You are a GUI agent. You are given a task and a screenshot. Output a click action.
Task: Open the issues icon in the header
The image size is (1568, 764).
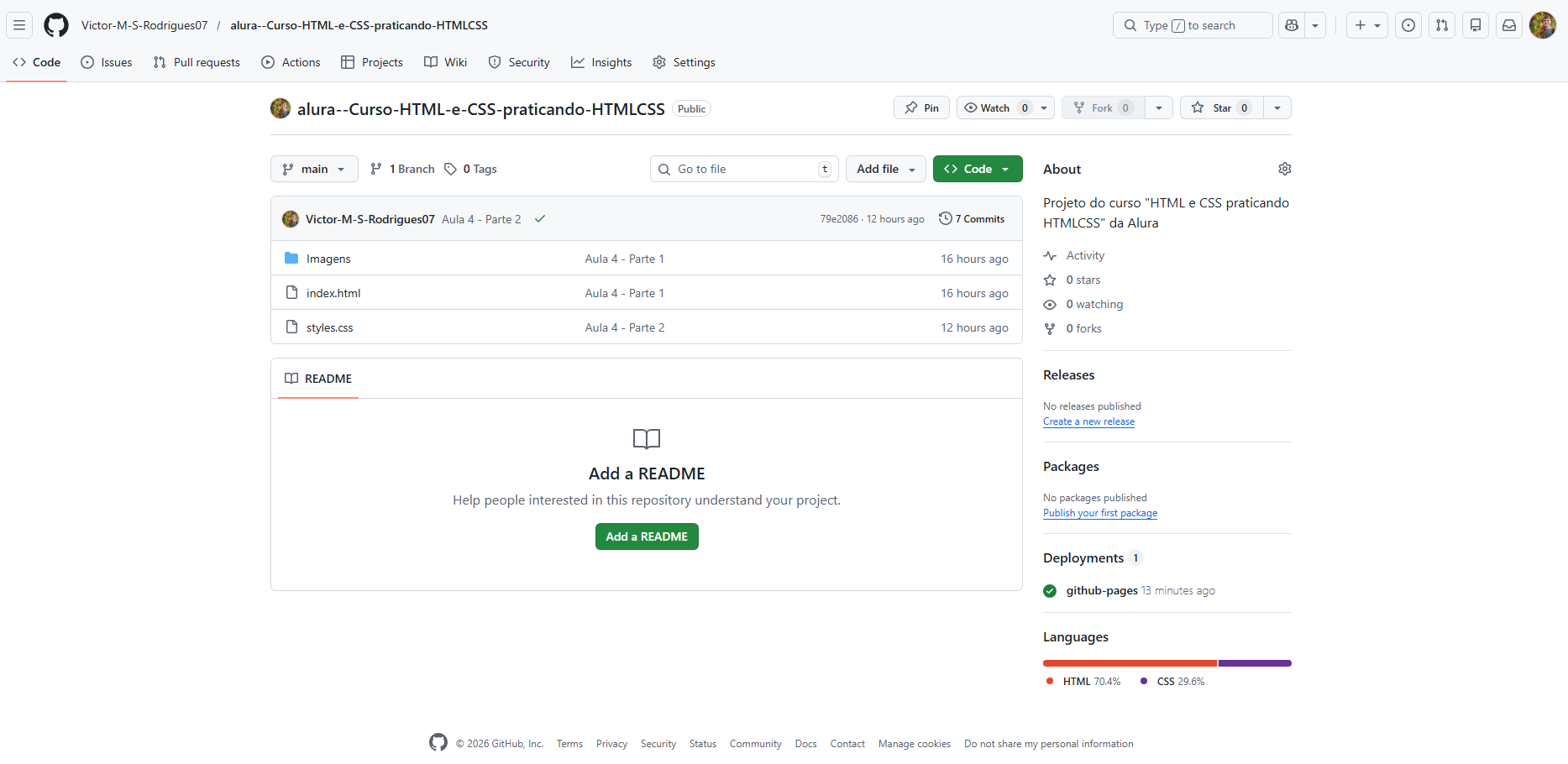tap(1408, 25)
